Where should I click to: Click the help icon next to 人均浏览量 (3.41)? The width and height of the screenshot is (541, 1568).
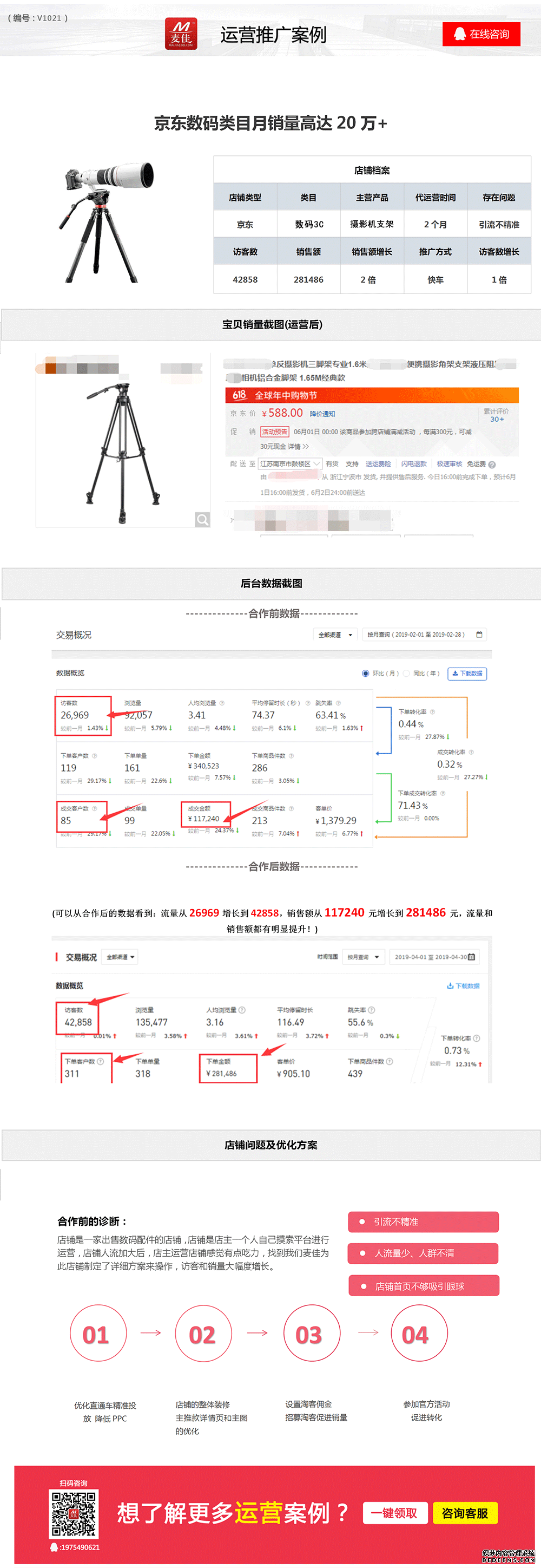tap(222, 703)
